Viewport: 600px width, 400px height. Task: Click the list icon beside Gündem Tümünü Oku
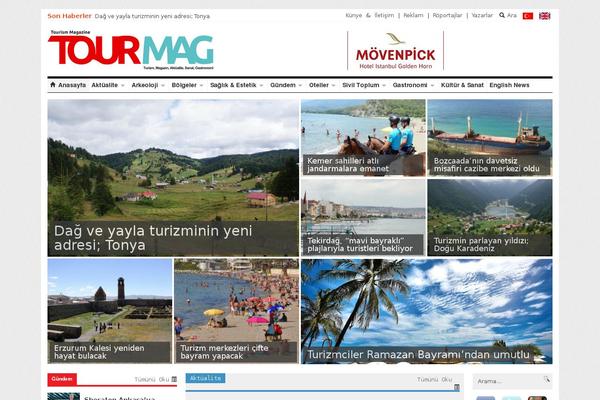[174, 379]
